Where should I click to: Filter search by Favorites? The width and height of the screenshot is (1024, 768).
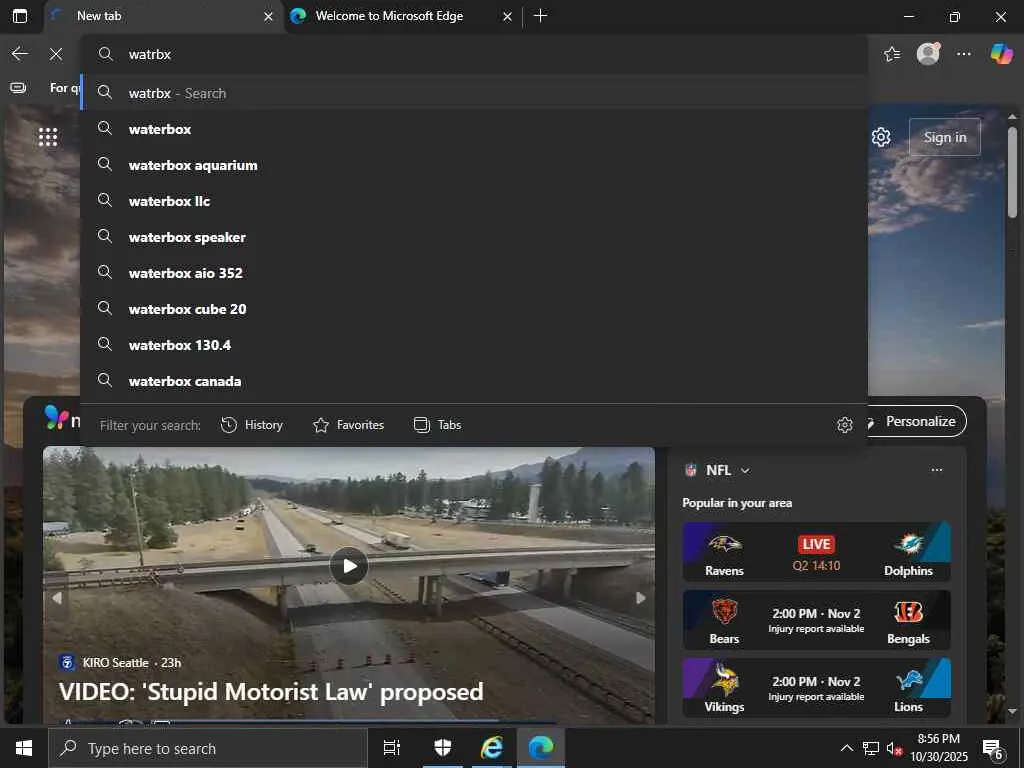[348, 425]
